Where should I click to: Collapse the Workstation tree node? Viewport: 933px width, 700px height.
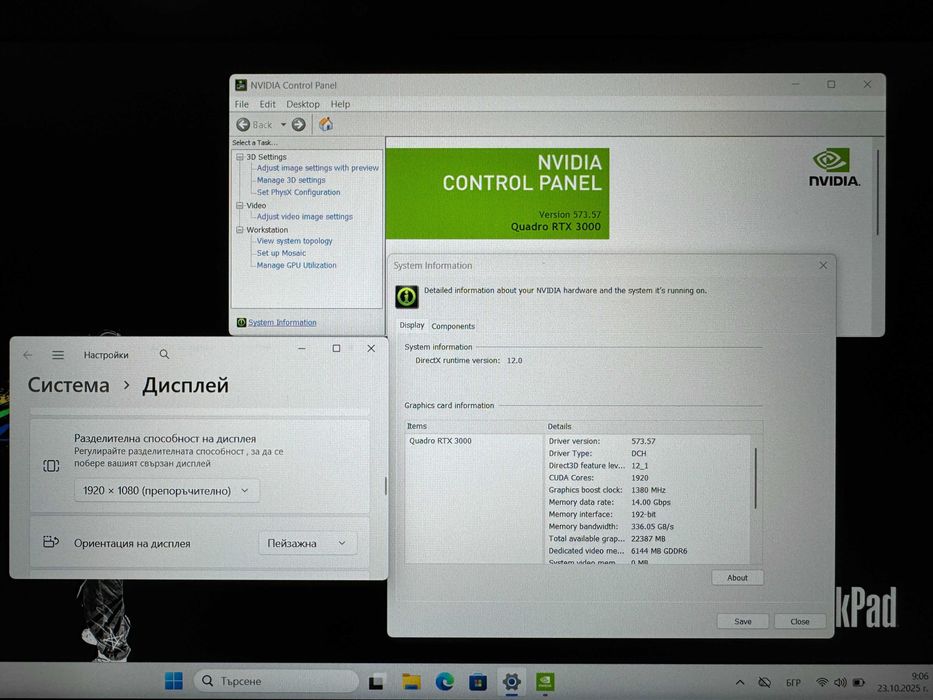coord(240,230)
